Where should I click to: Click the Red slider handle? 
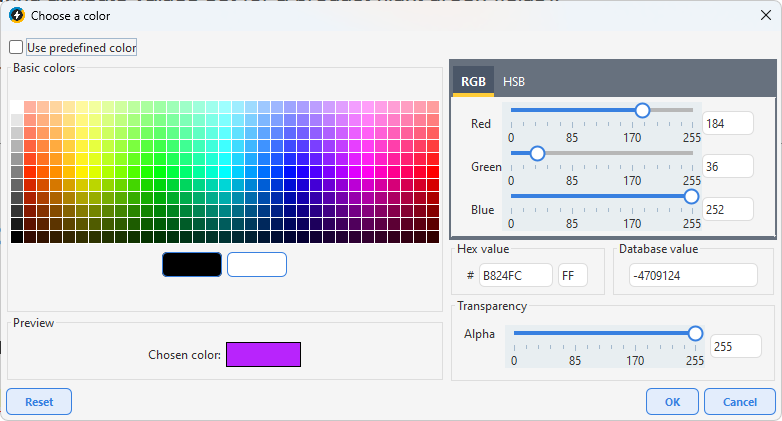tap(642, 110)
